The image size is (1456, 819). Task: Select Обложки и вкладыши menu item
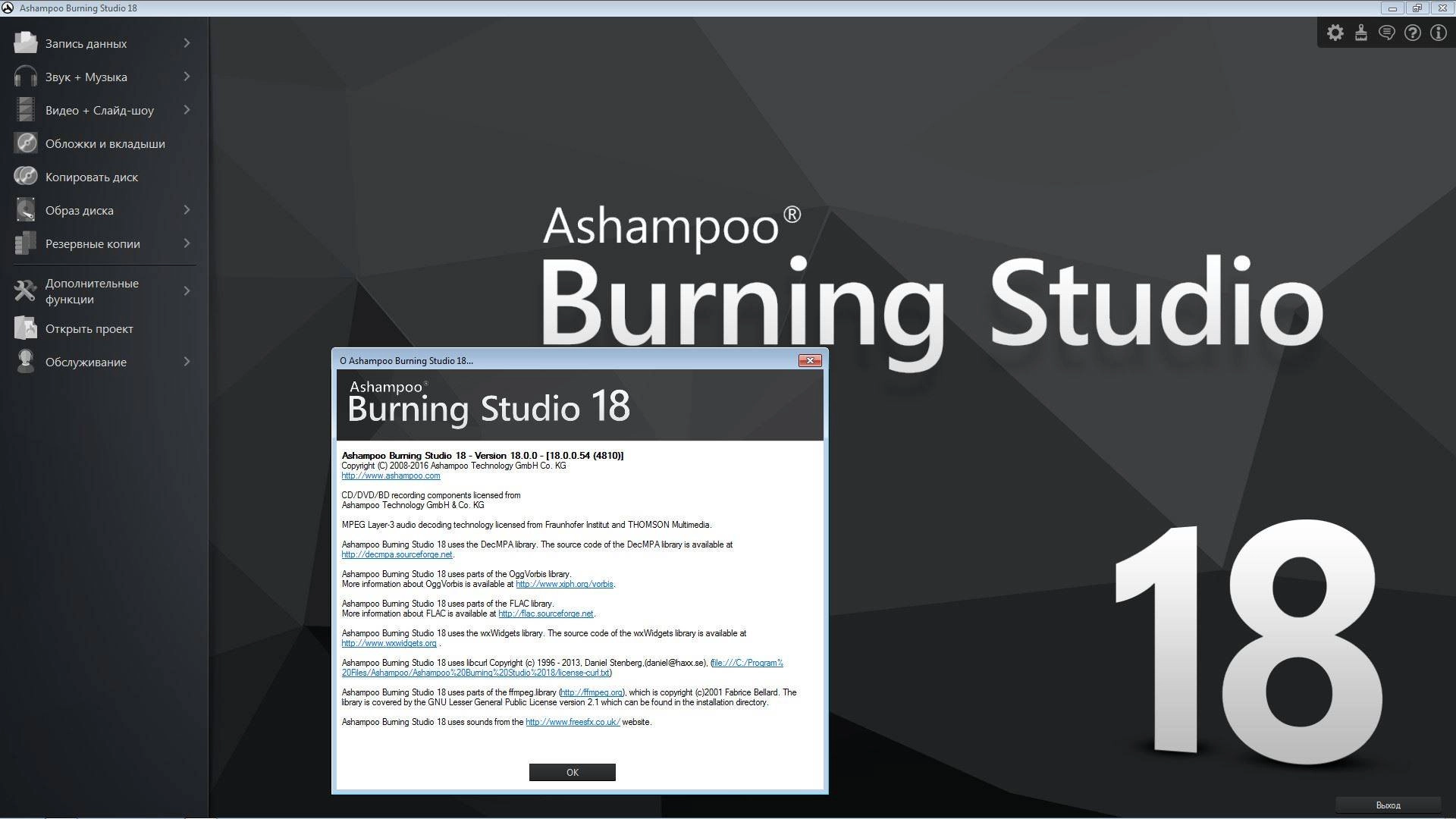pyautogui.click(x=104, y=143)
